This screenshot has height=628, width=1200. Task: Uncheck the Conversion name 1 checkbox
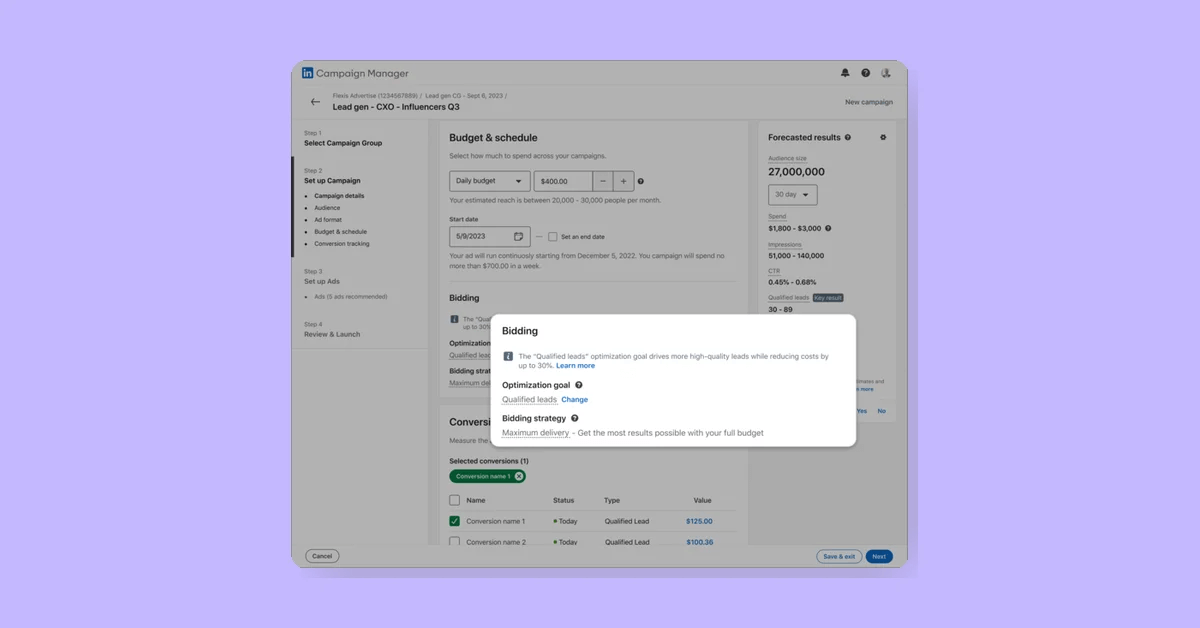454,521
